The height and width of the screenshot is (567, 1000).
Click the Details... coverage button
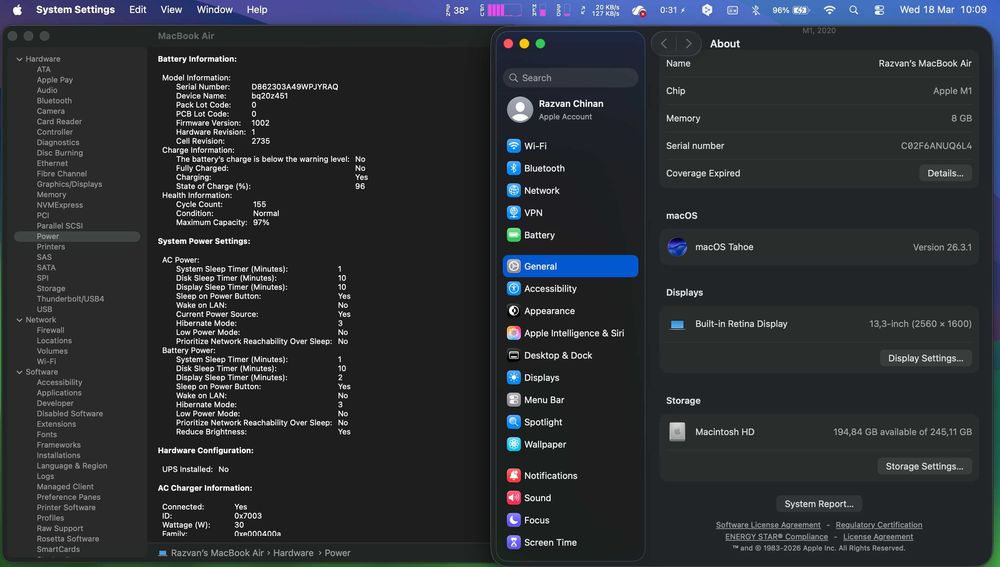945,173
